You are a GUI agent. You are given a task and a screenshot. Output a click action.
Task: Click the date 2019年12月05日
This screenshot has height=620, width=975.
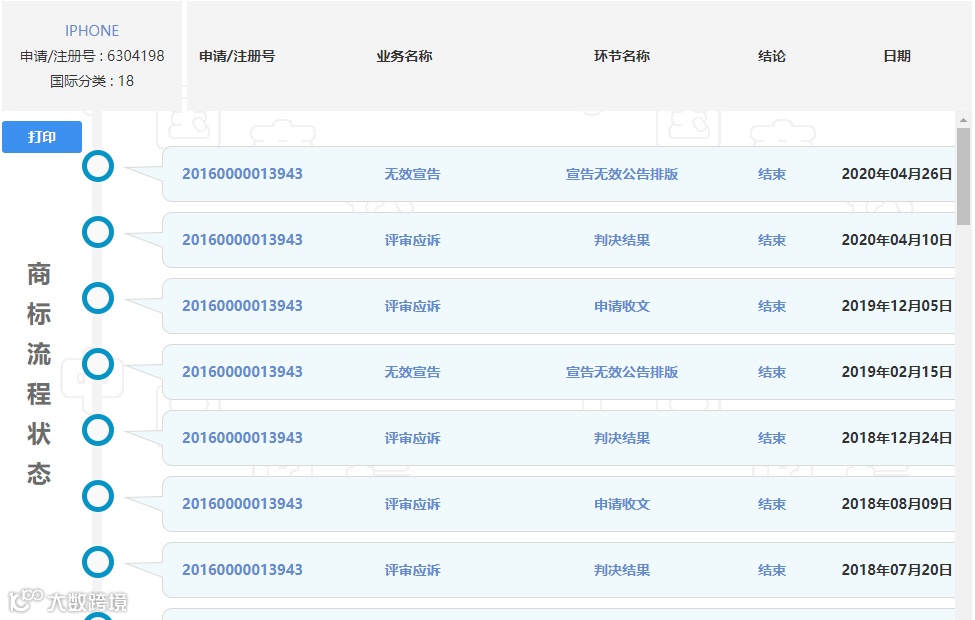[897, 306]
